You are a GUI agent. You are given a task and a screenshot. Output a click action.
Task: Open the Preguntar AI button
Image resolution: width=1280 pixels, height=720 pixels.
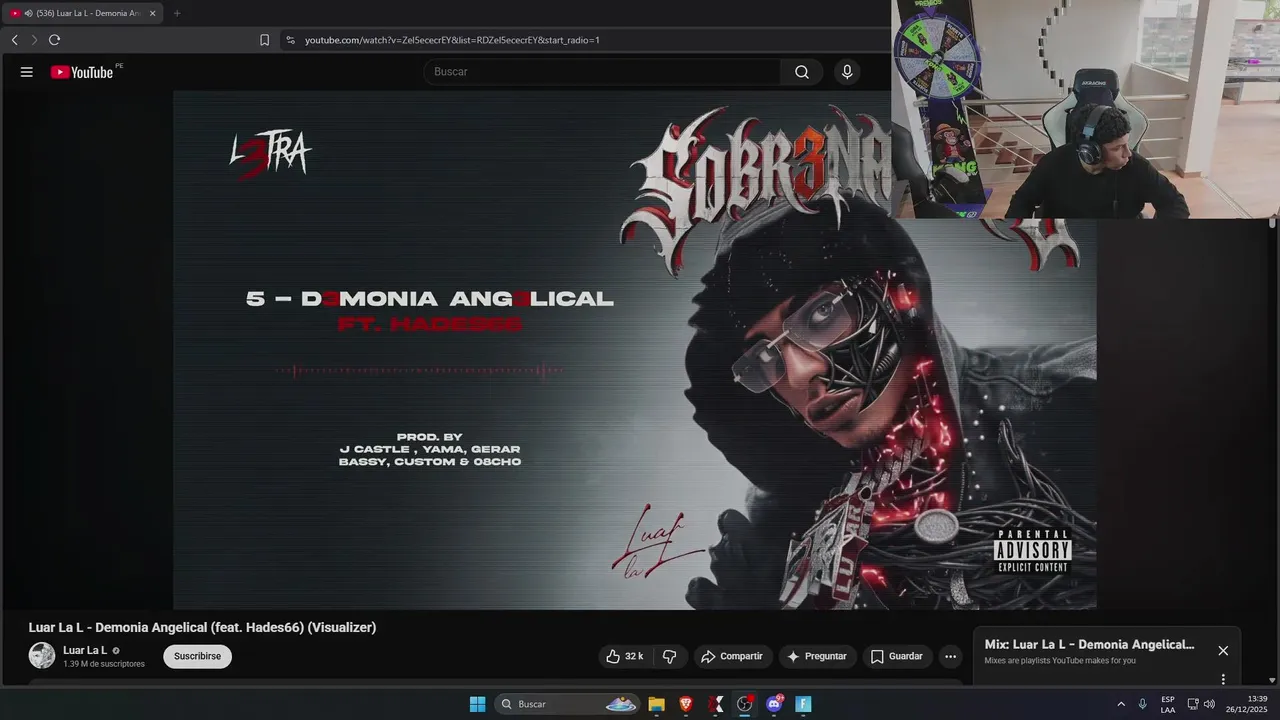point(817,656)
